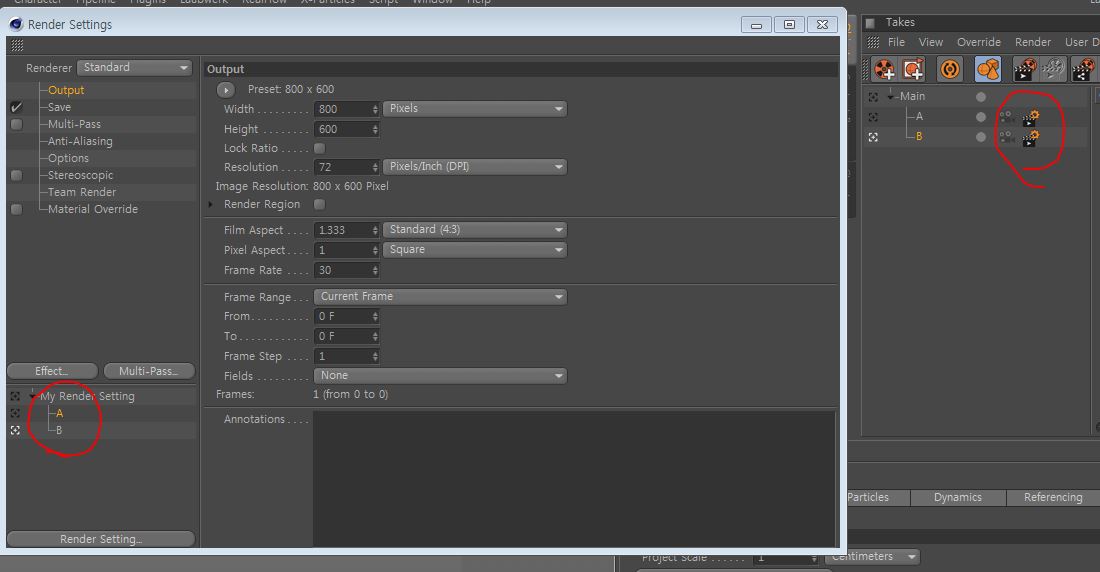1100x572 pixels.
Task: Click the Width stepper arrows
Action: (375, 109)
